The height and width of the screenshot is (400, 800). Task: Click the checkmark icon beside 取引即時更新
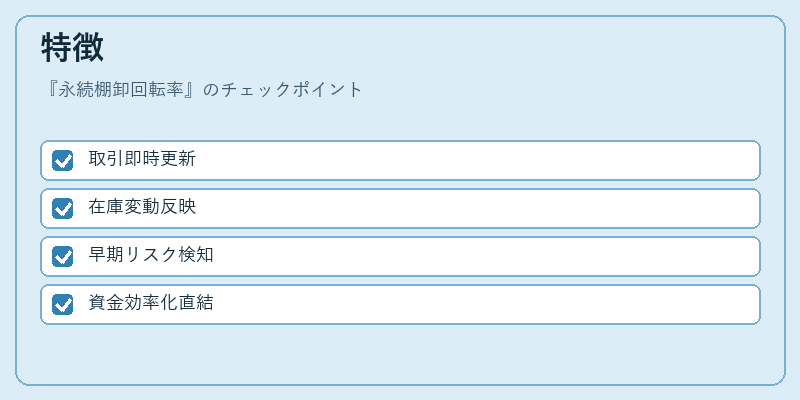(x=62, y=160)
